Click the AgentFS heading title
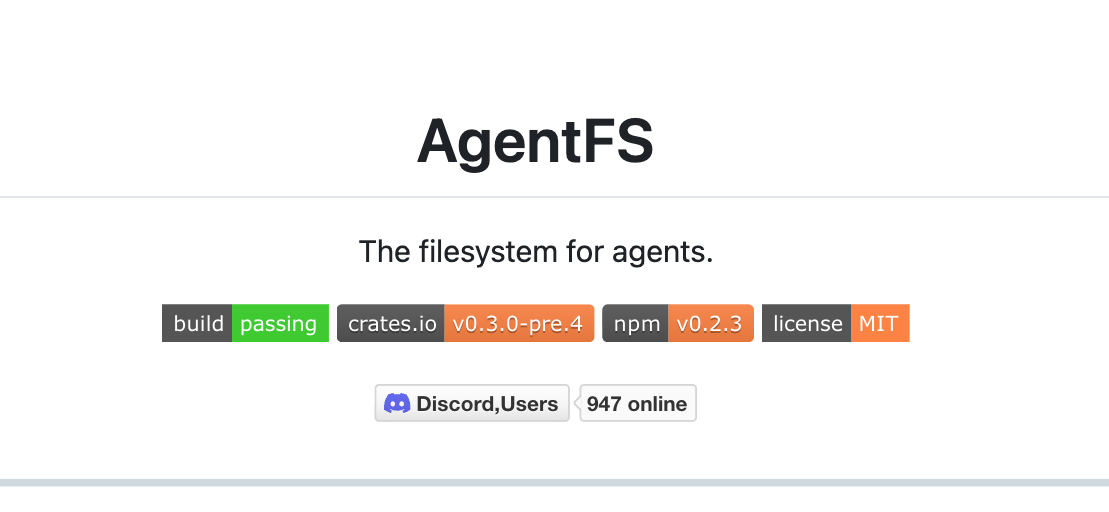The image size is (1109, 512). coord(535,141)
